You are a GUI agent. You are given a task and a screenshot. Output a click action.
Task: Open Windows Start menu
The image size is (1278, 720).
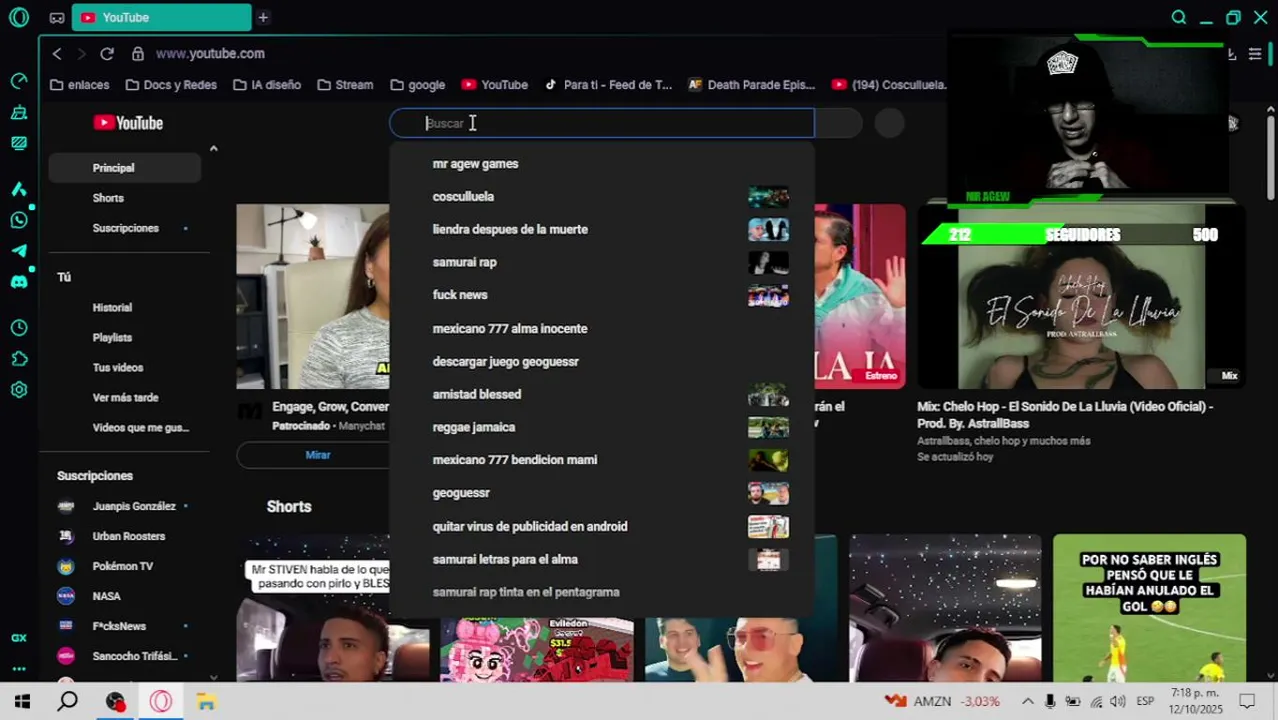pos(21,701)
